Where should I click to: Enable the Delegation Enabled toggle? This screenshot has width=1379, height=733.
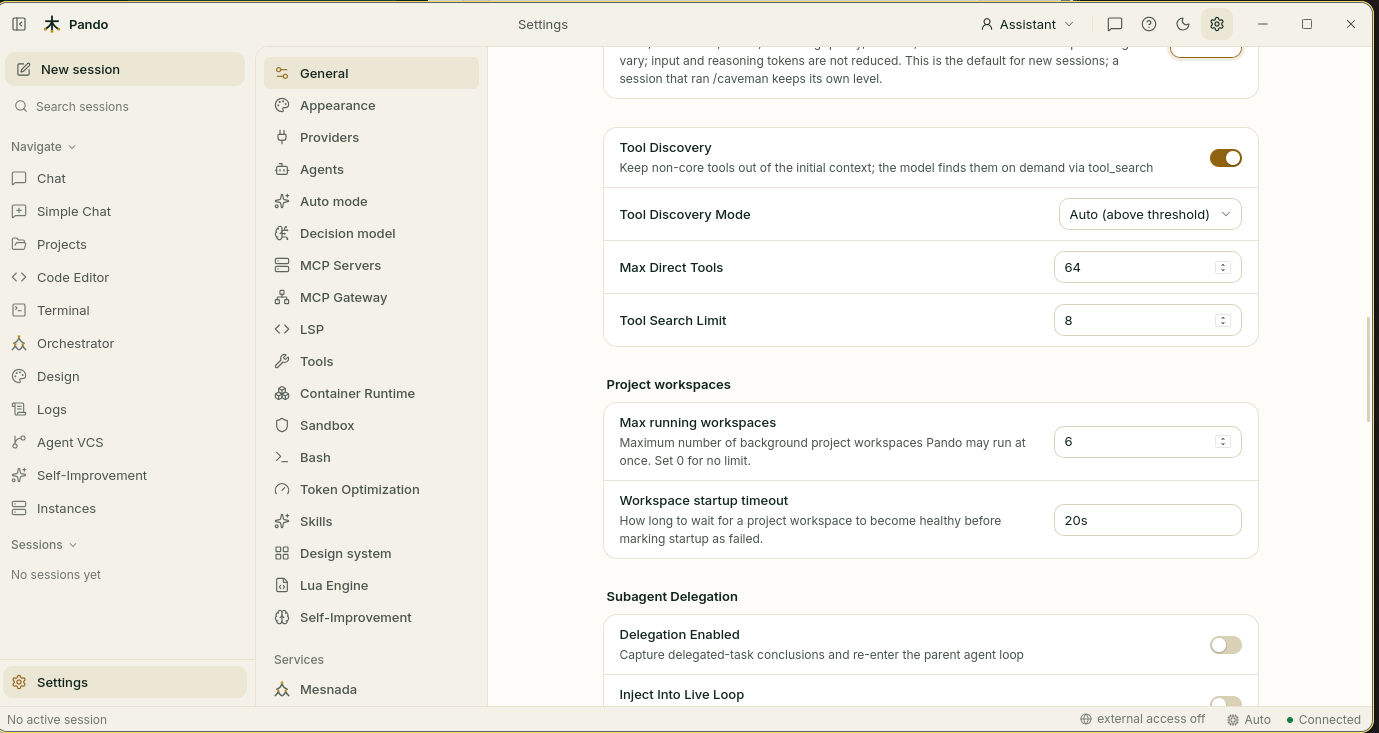click(x=1225, y=645)
